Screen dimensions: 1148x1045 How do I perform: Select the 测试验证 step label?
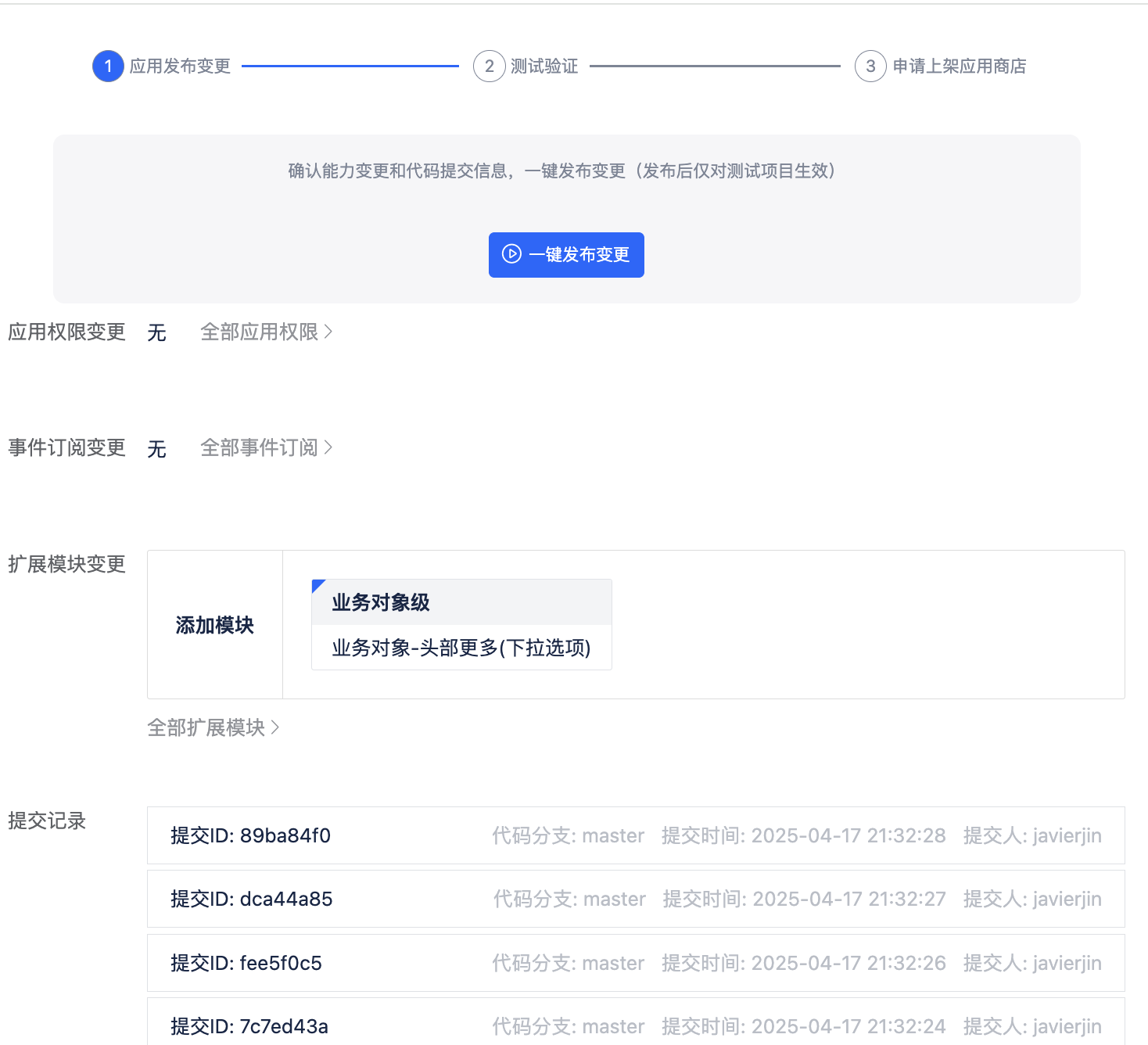[x=544, y=66]
